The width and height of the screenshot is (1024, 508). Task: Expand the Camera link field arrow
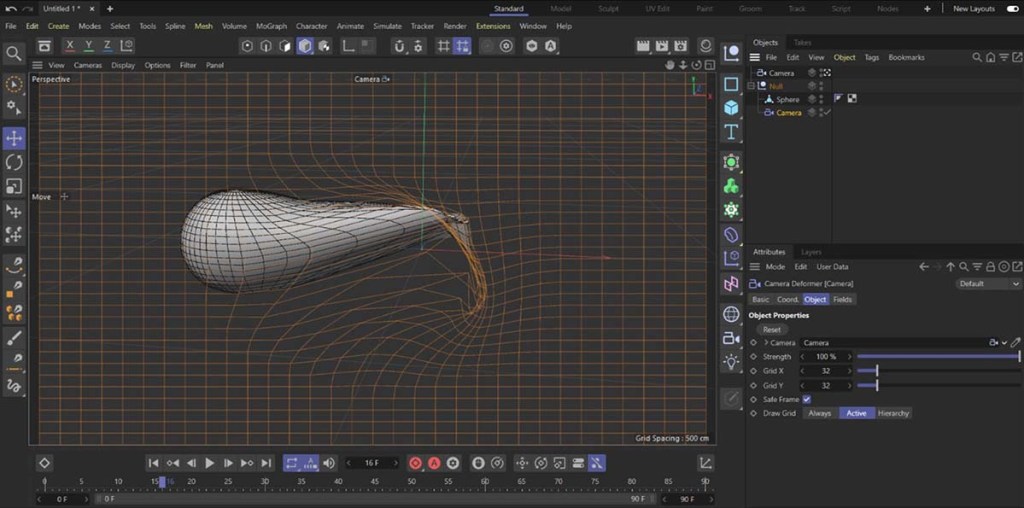point(766,343)
